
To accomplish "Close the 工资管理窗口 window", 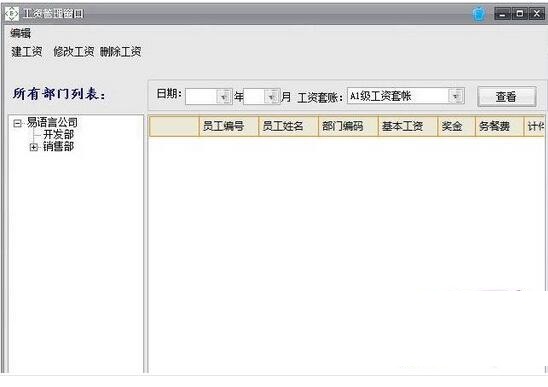I will click(x=536, y=14).
